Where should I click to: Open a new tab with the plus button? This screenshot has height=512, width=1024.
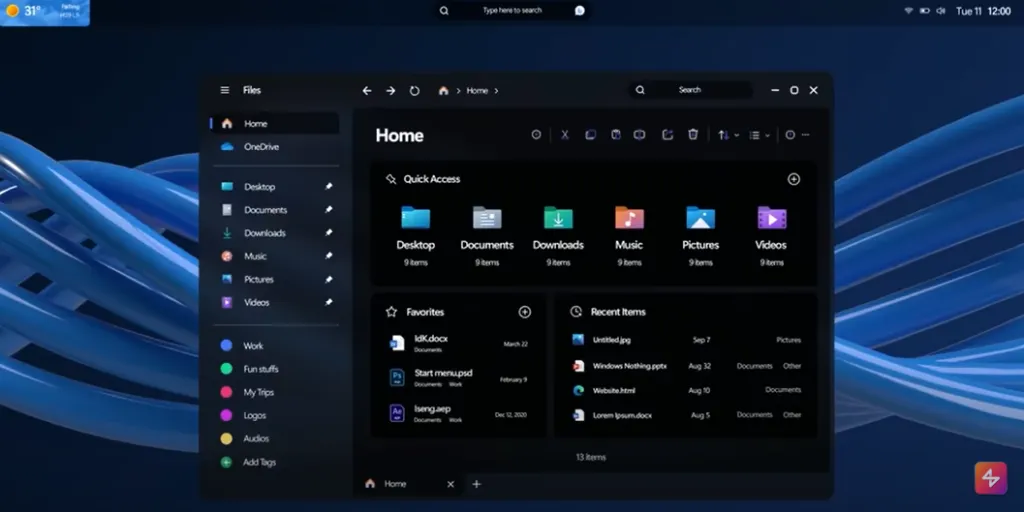pos(477,484)
